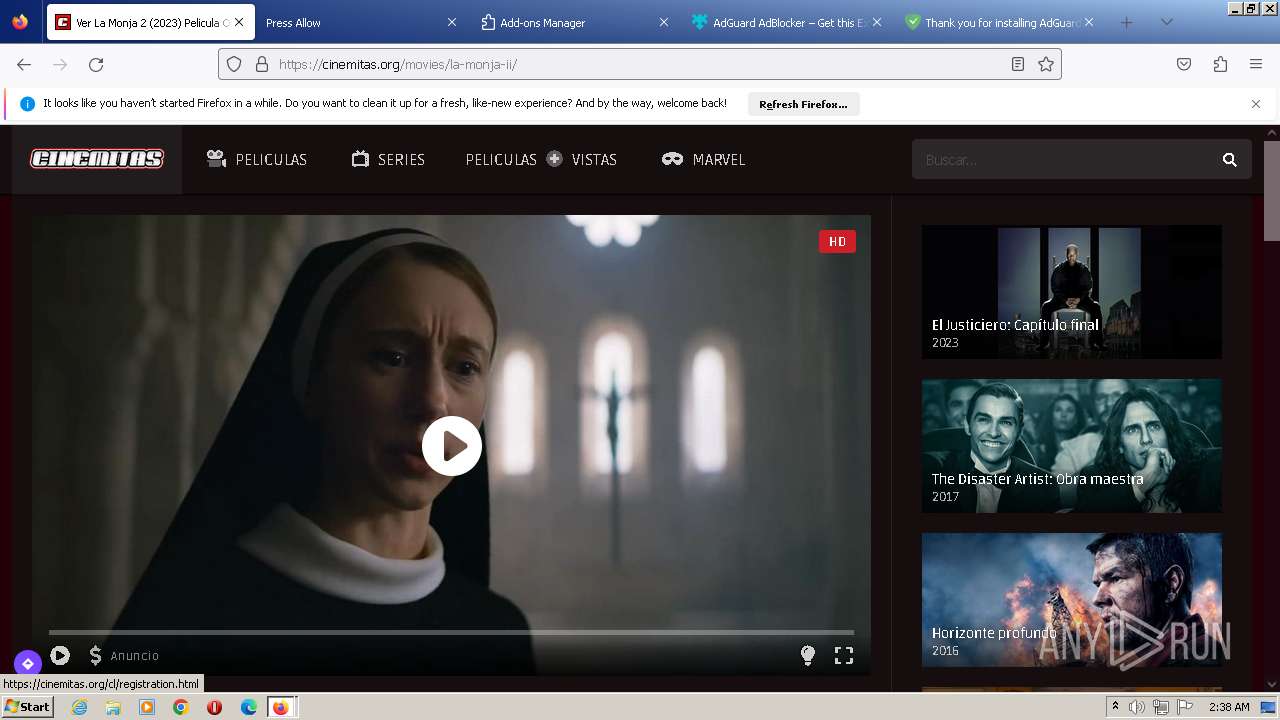The image size is (1280, 720).
Task: Click the info icon in notification bar
Action: (27, 104)
